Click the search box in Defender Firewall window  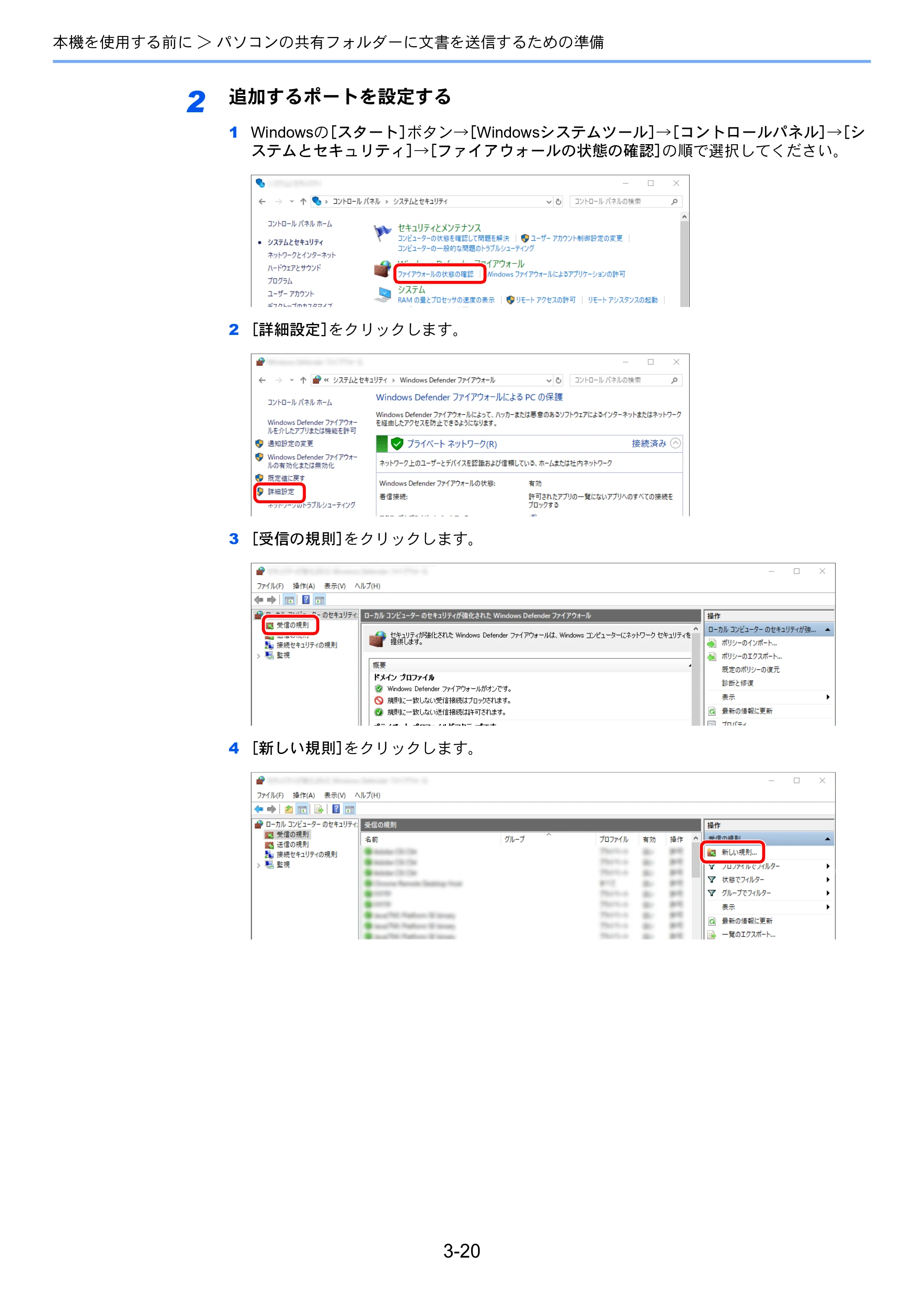[626, 380]
